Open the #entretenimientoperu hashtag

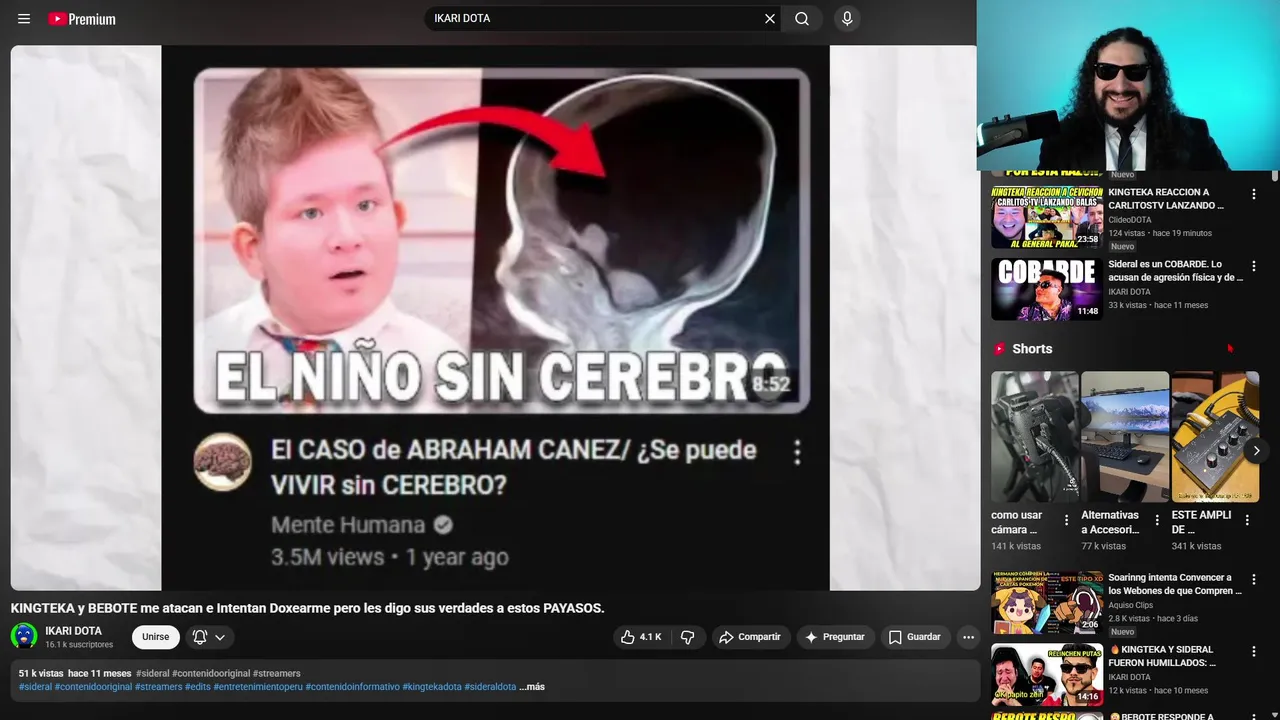(258, 687)
